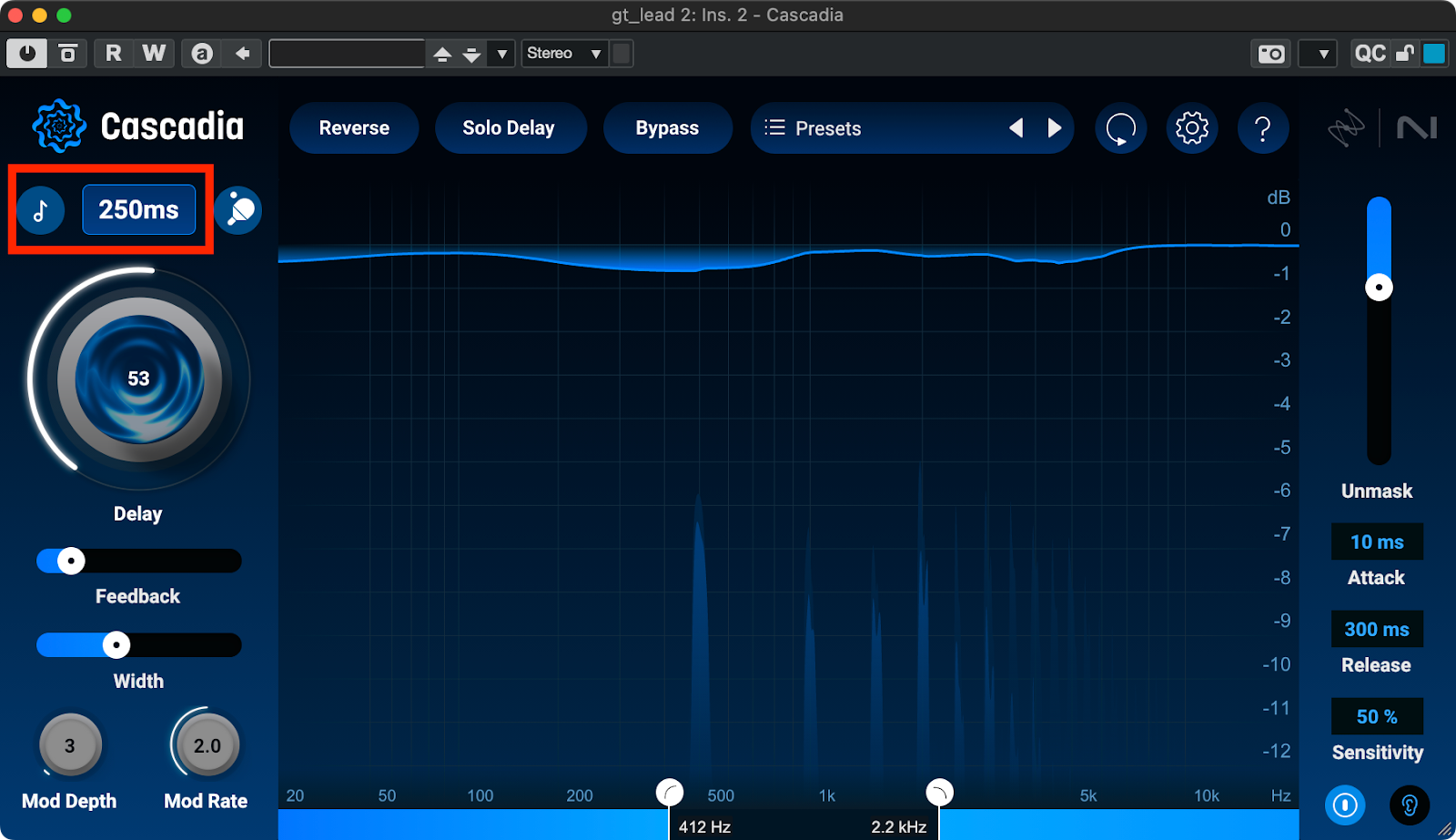This screenshot has width=1456, height=840.
Task: Load previous program with up arrow
Action: coord(442,55)
